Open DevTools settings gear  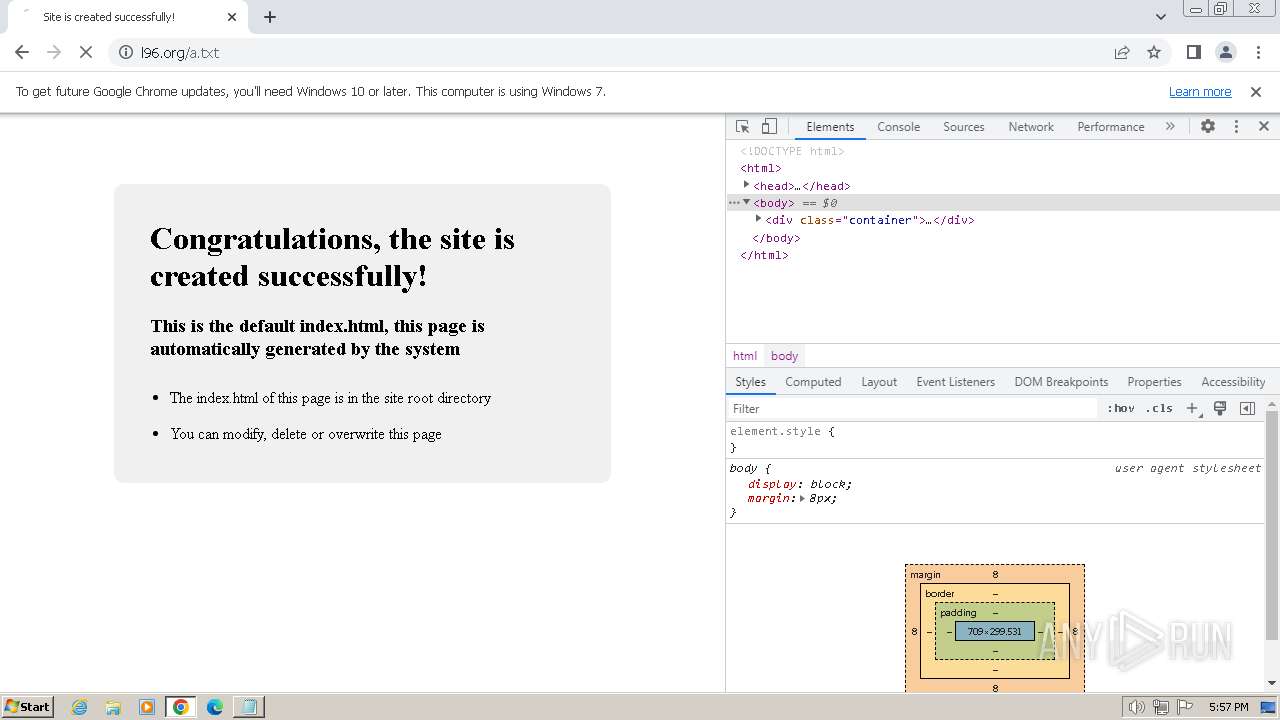click(1208, 127)
